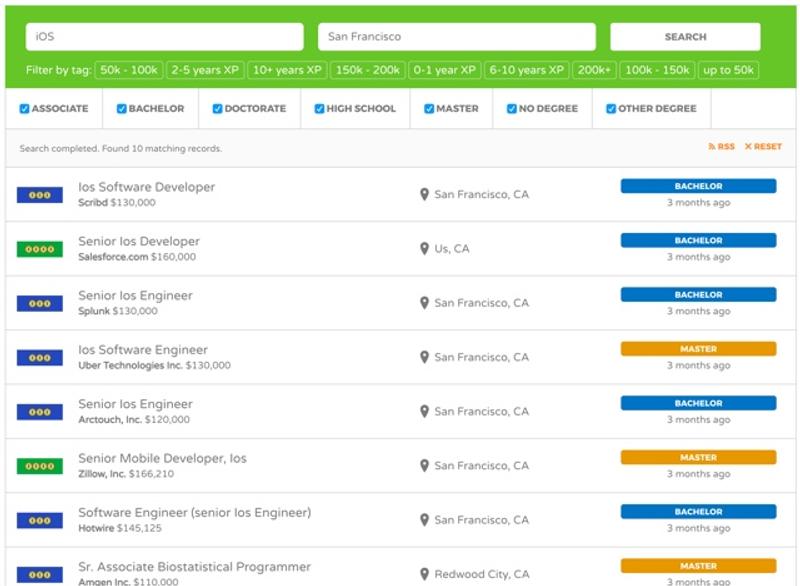Click the RSS feed icon
Image resolution: width=800 pixels, height=586 pixels.
pos(712,147)
